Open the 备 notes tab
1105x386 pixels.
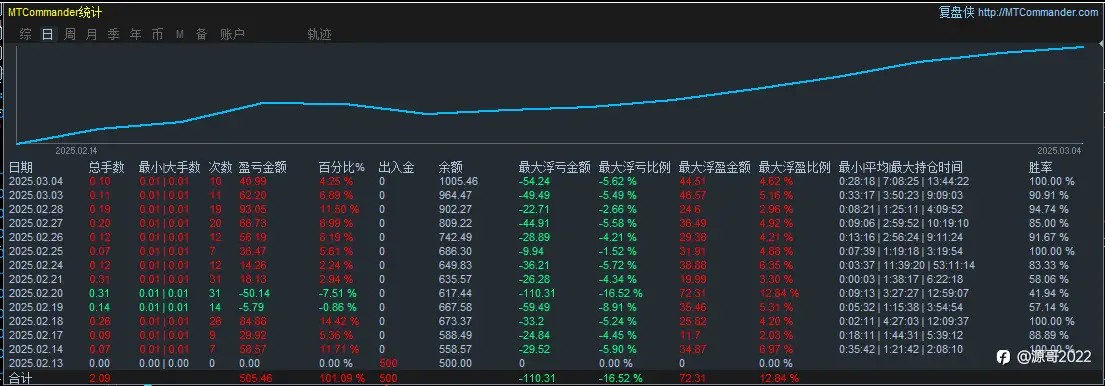point(202,34)
